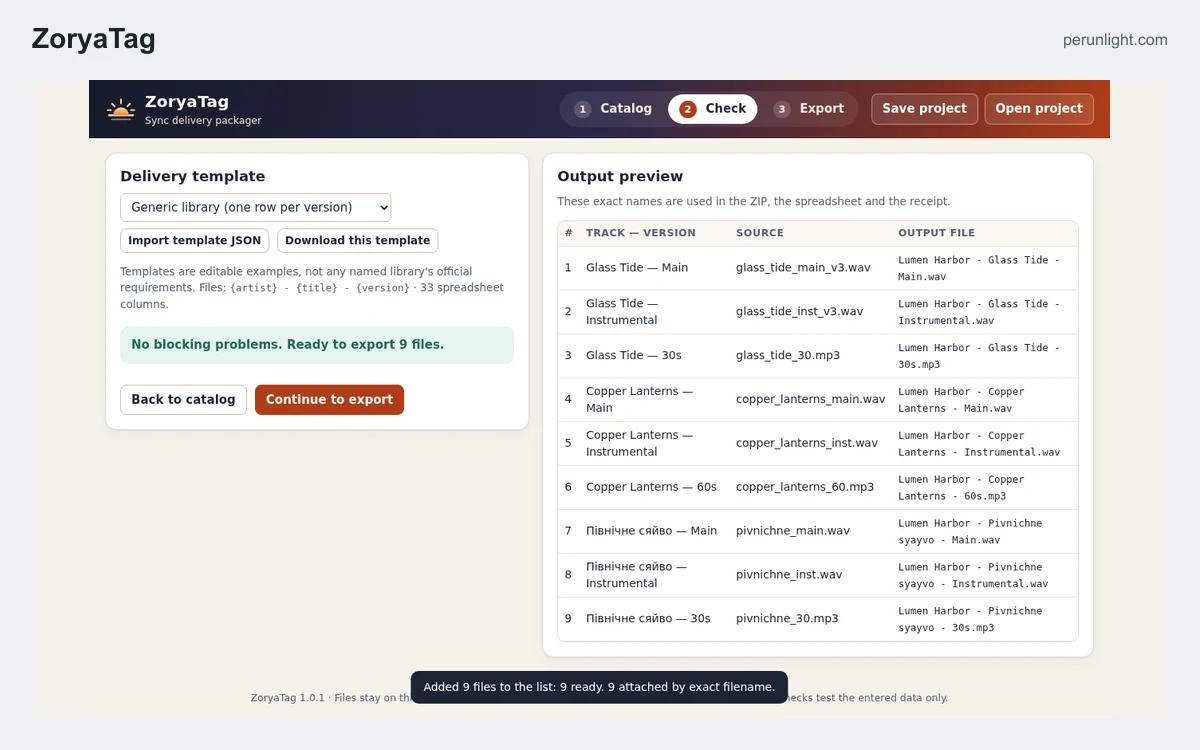
Task: Click the '#' column header
Action: click(x=569, y=233)
